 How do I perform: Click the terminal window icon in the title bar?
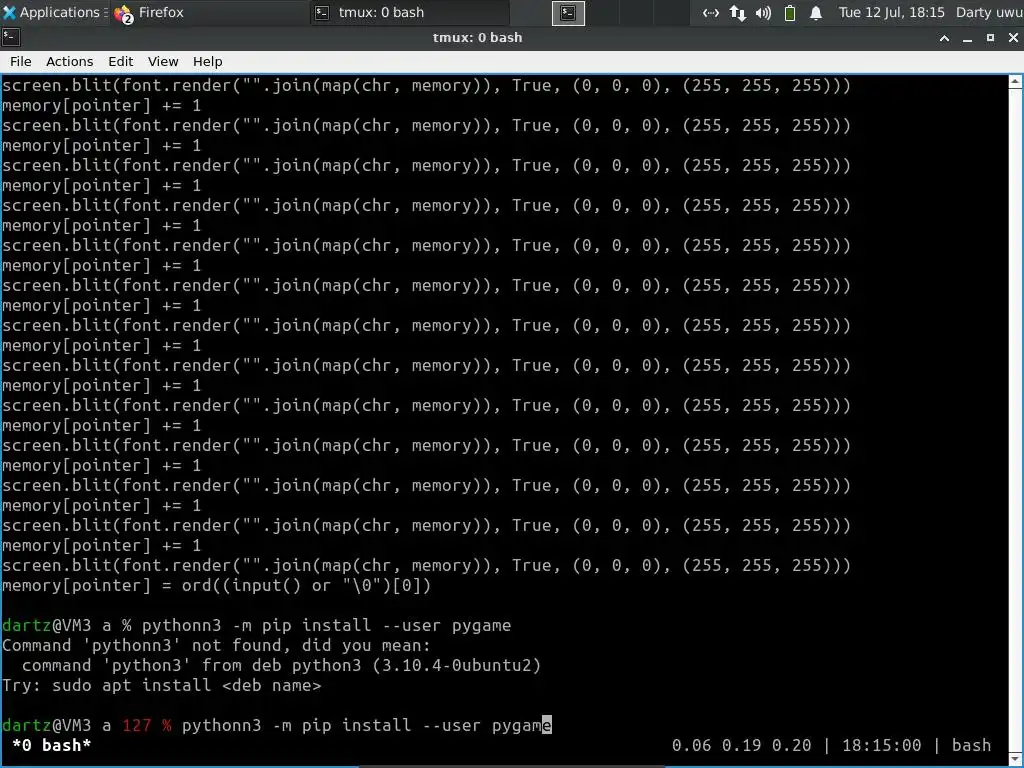[11, 37]
